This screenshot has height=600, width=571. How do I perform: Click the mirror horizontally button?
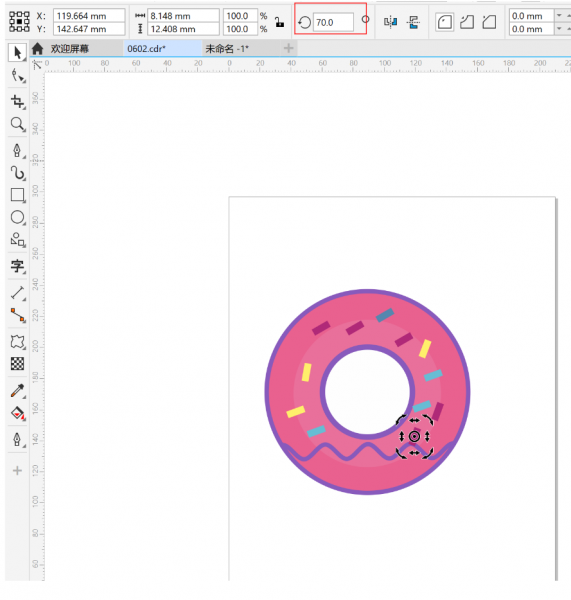(x=390, y=22)
